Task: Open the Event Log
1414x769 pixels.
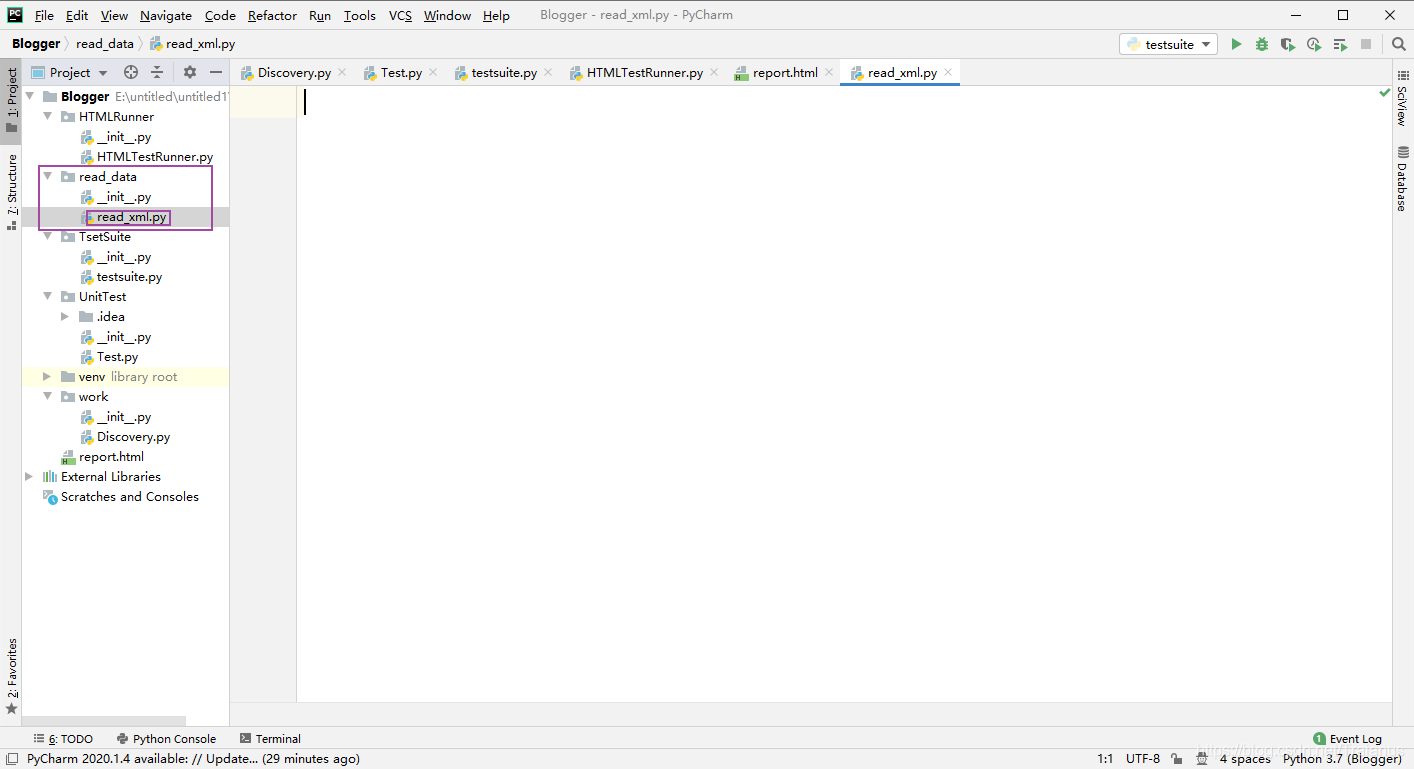Action: tap(1347, 739)
